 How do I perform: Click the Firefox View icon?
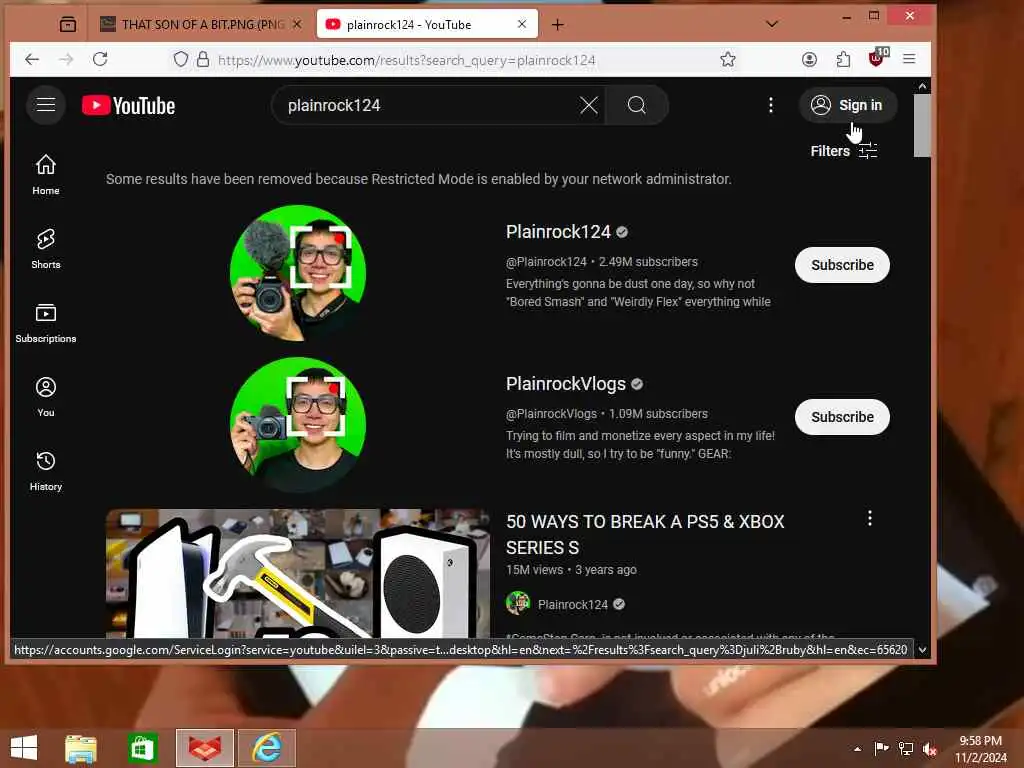pos(68,25)
